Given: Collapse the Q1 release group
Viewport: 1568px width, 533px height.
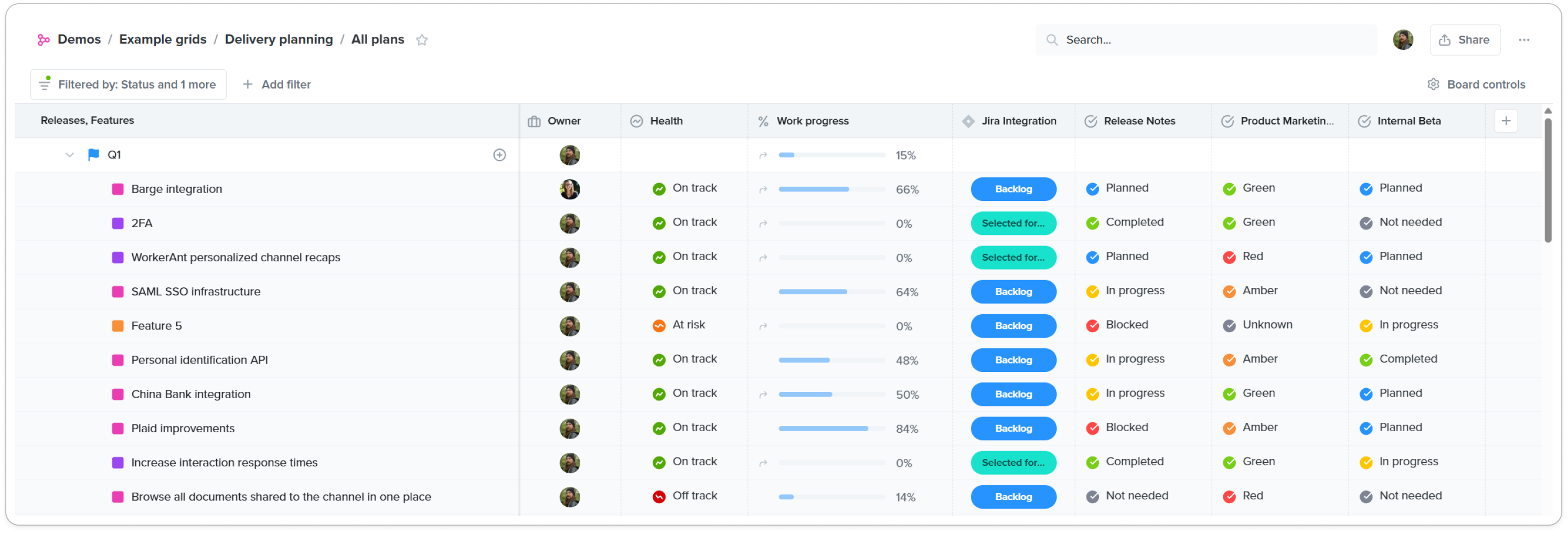Looking at the screenshot, I should pos(69,155).
